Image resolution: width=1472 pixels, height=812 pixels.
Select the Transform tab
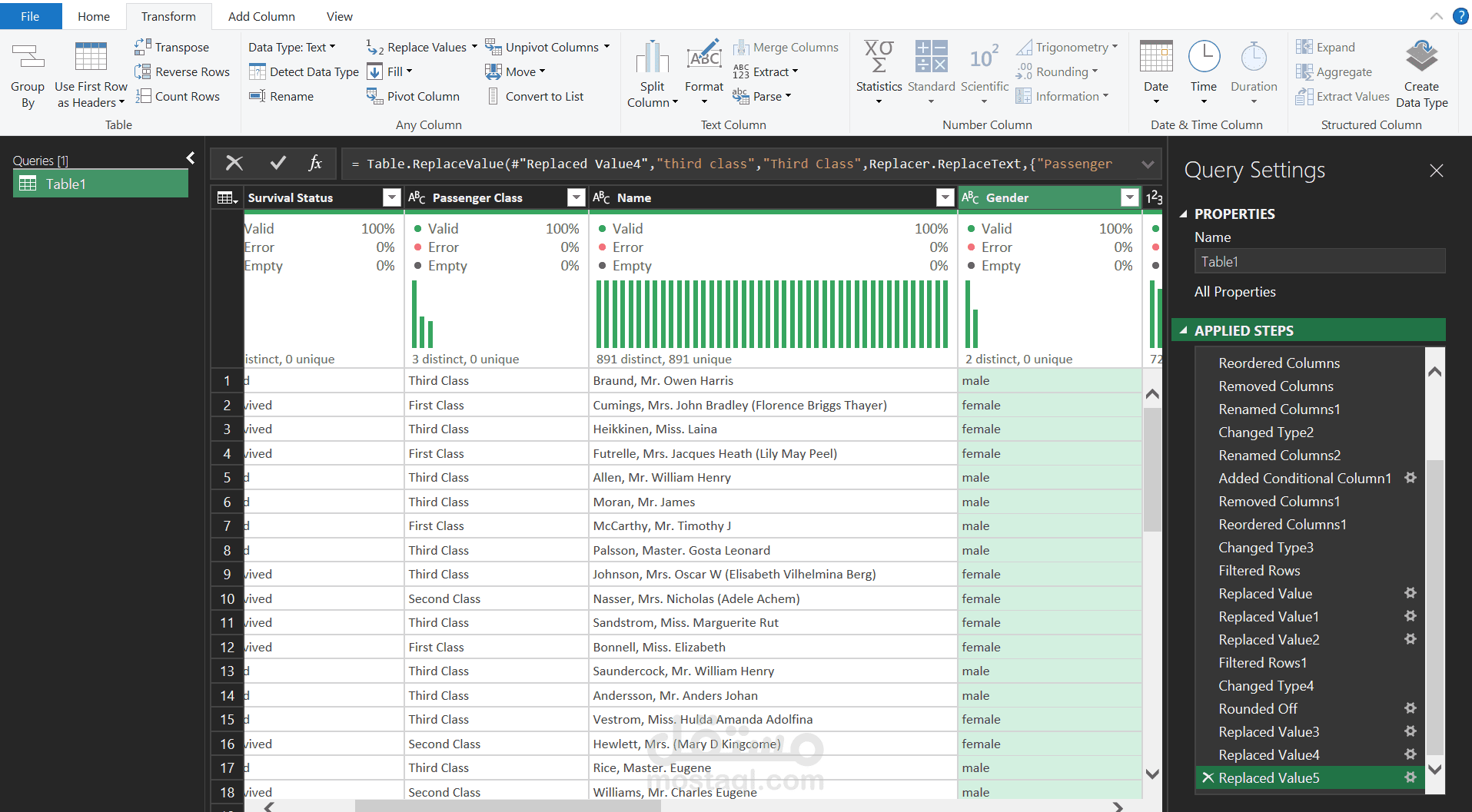[168, 16]
